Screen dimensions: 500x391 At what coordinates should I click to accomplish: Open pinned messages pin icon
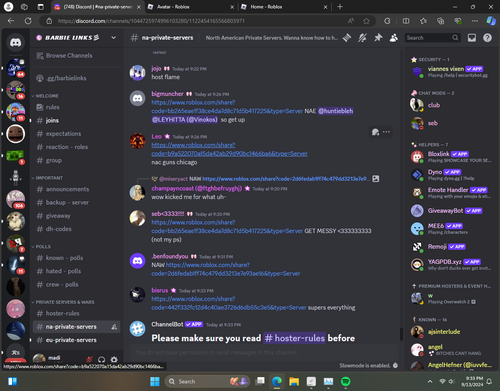pos(378,38)
